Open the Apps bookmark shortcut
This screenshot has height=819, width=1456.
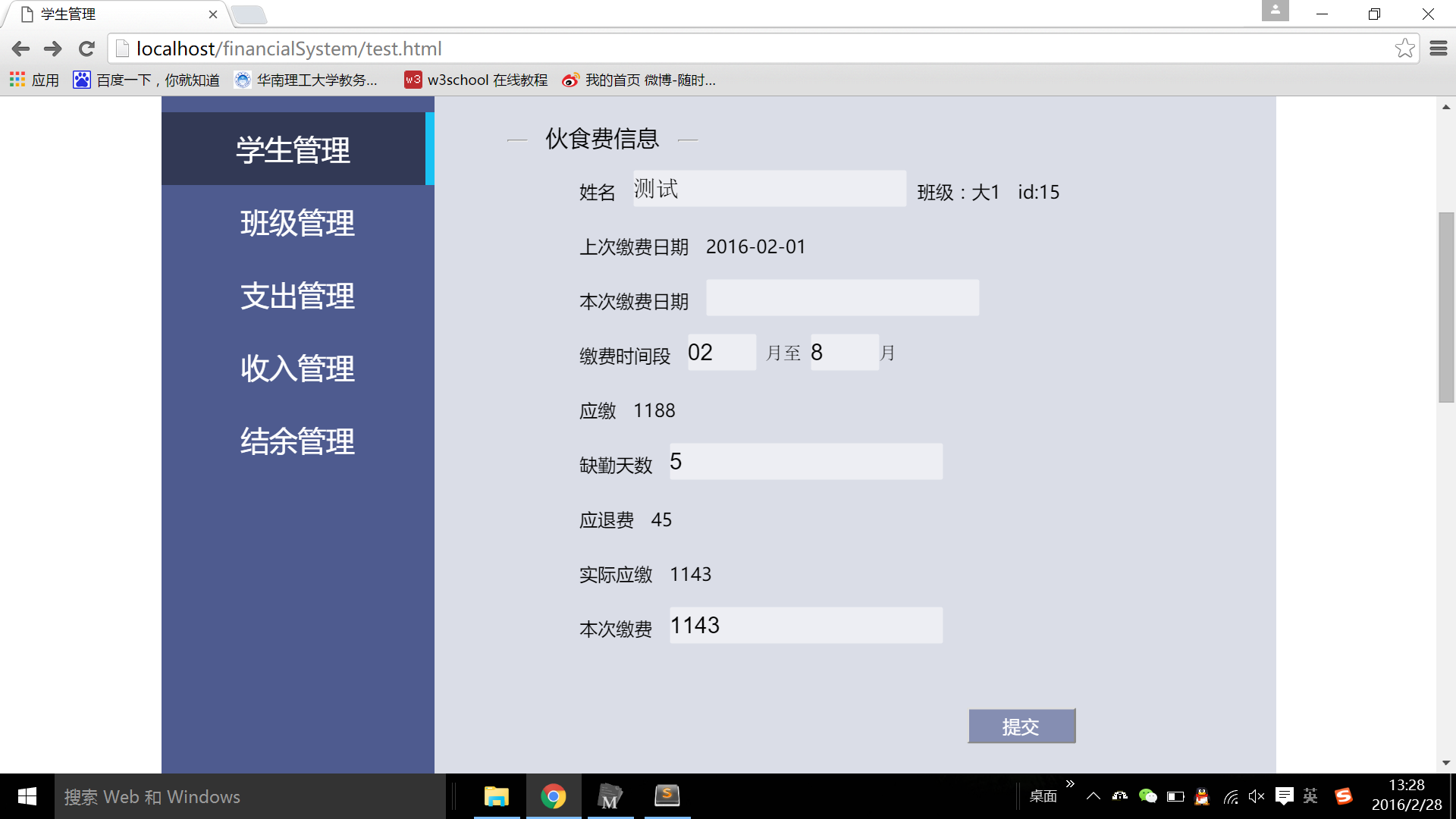34,80
